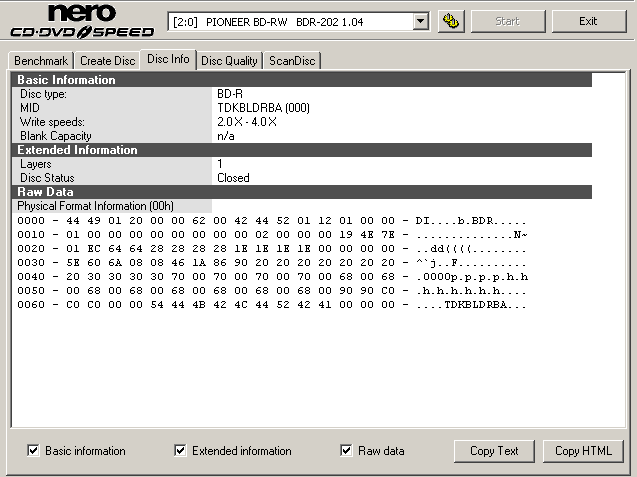Select the MID value TDKBLDRBA (000)
637x477 pixels.
click(263, 108)
